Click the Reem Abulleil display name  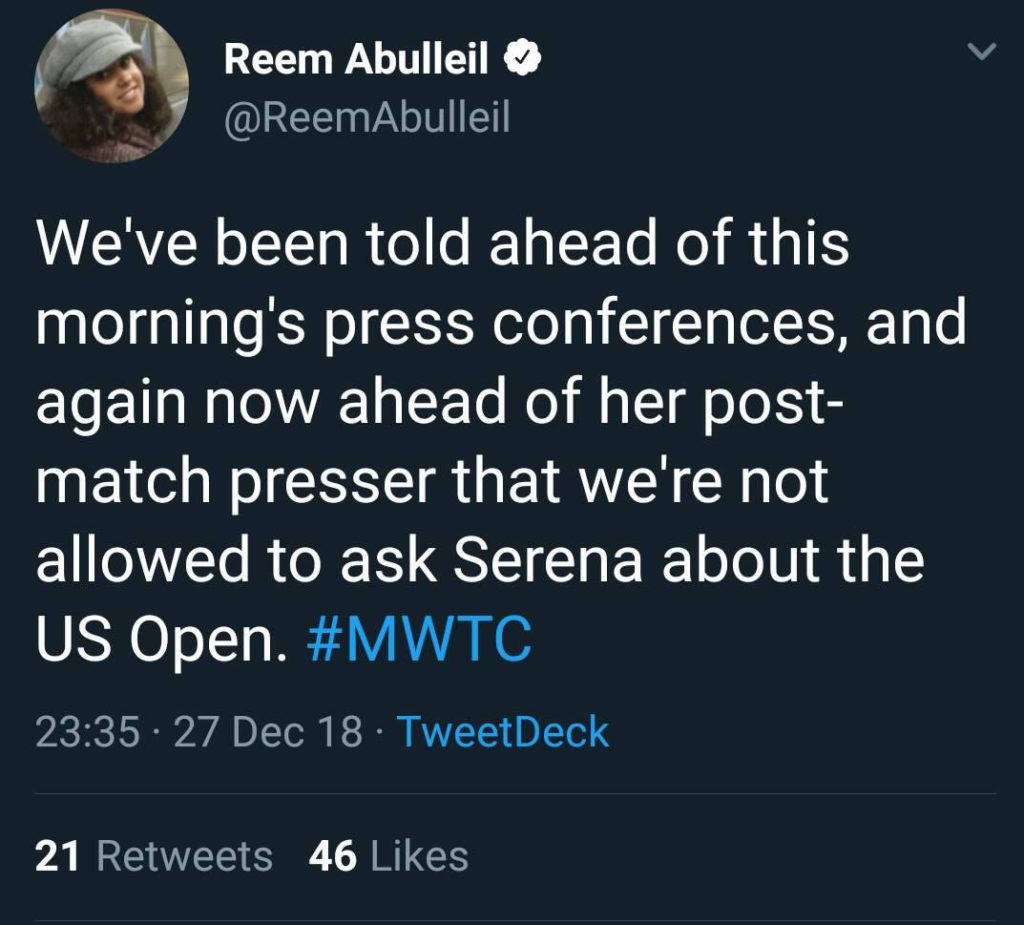[357, 61]
